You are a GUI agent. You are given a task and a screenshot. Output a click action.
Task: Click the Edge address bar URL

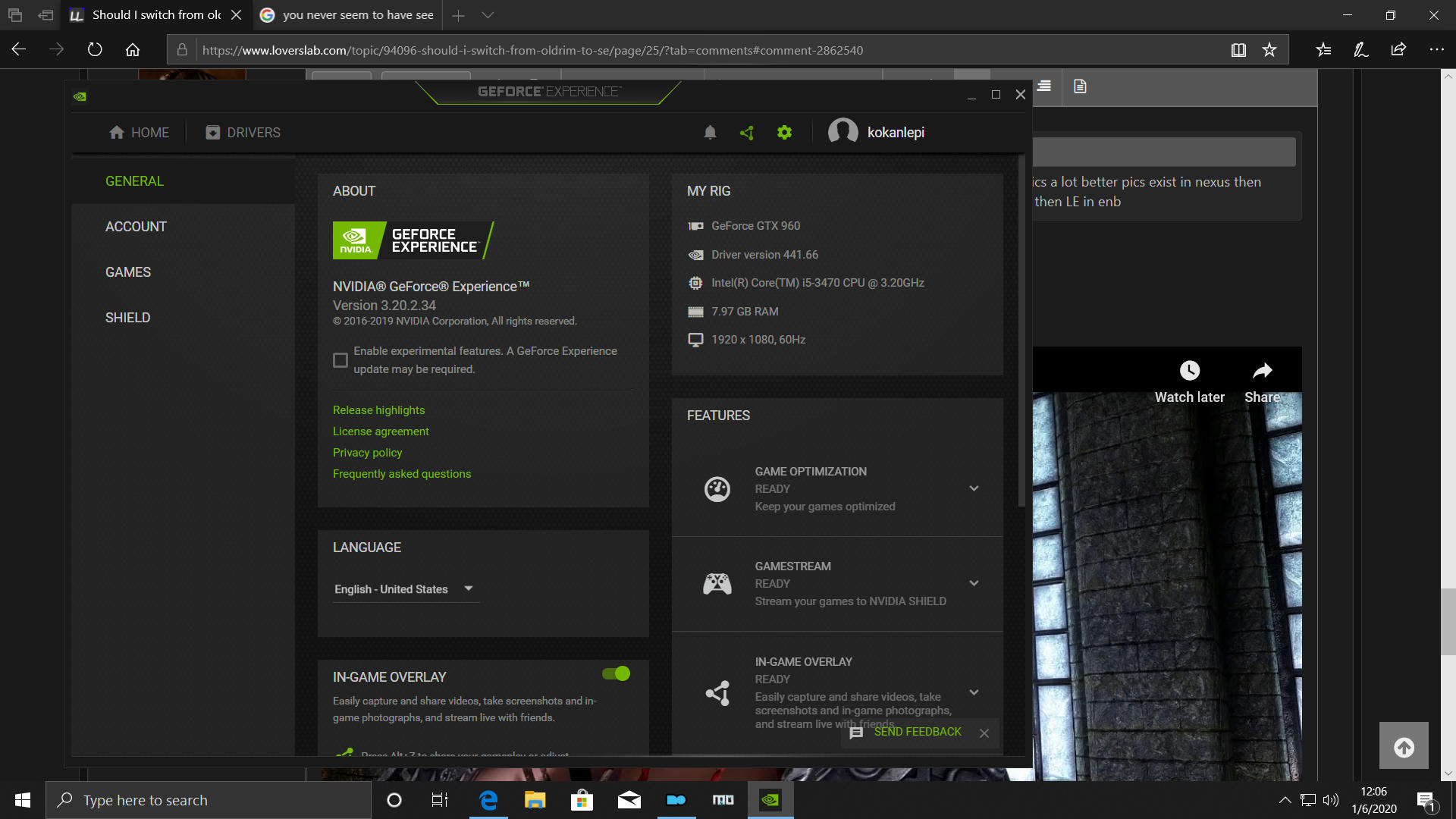click(532, 50)
